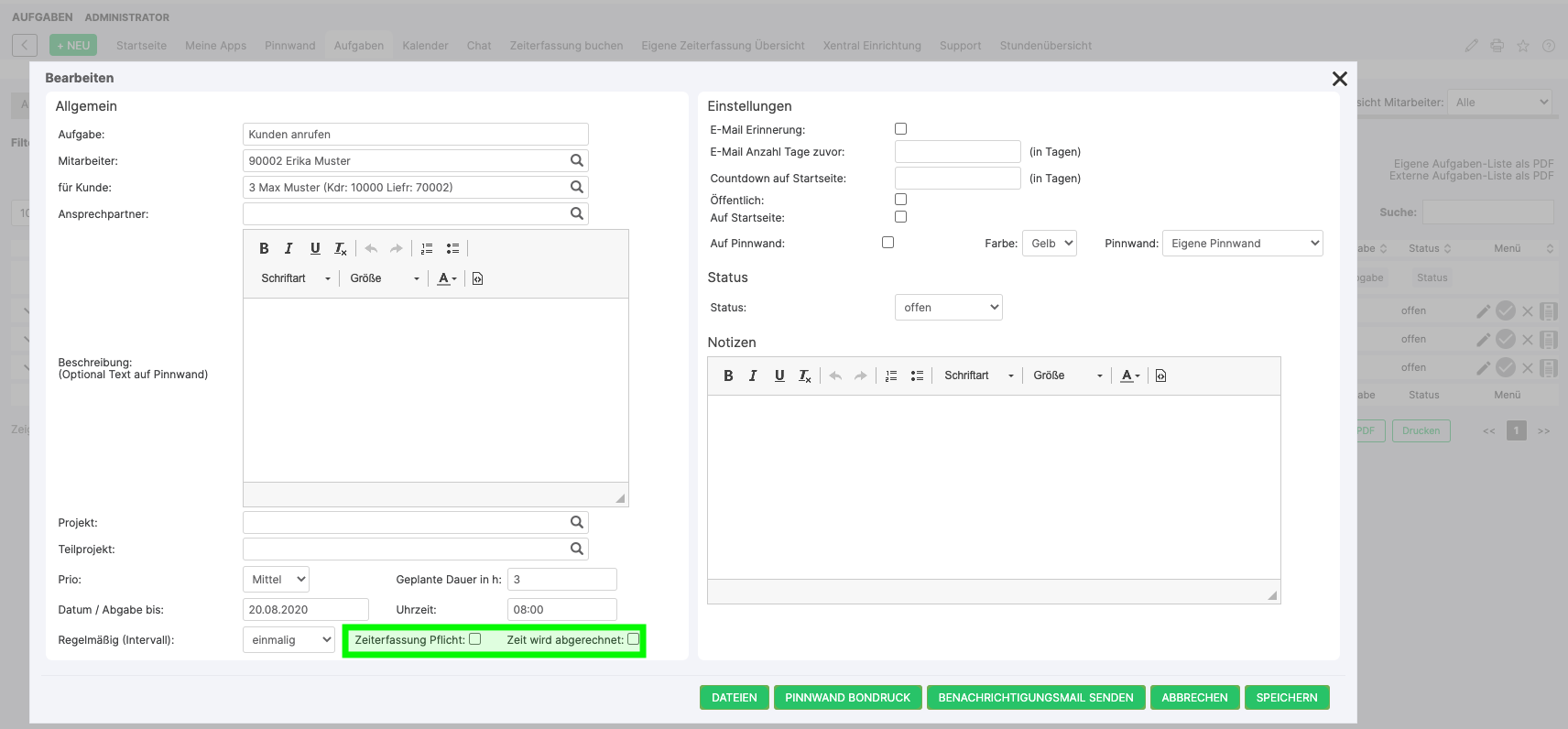Image resolution: width=1568 pixels, height=729 pixels.
Task: Insert bullet list in Notizen editor
Action: 917,375
